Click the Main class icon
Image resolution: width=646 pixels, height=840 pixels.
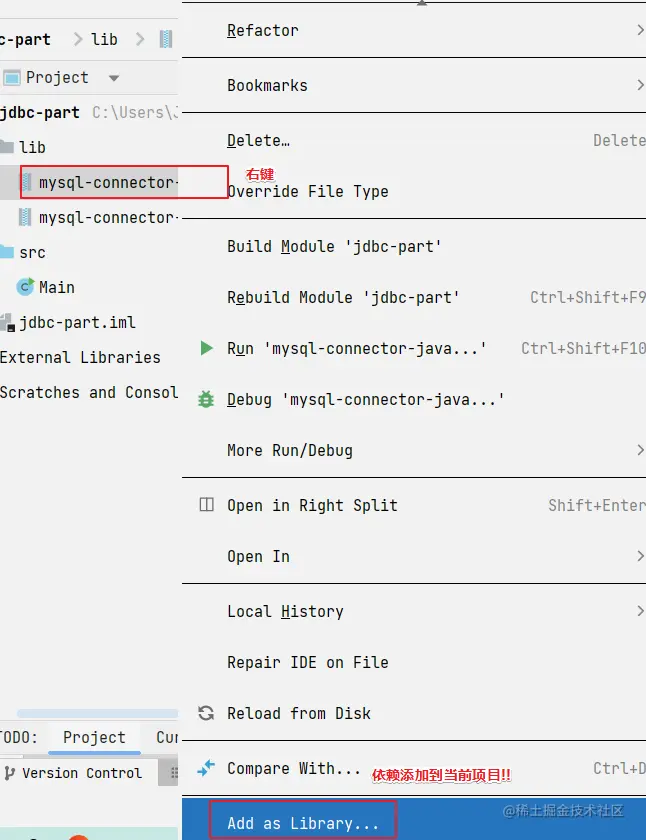pos(25,287)
